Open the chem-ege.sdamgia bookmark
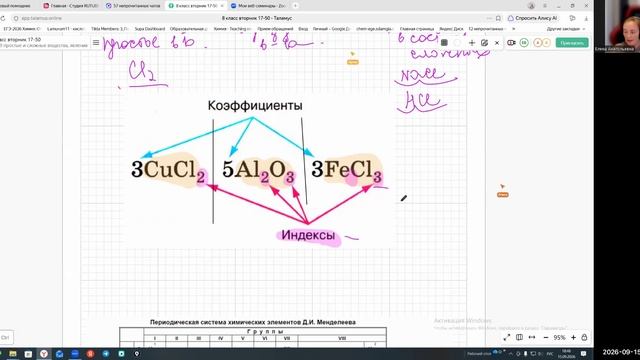 point(374,29)
